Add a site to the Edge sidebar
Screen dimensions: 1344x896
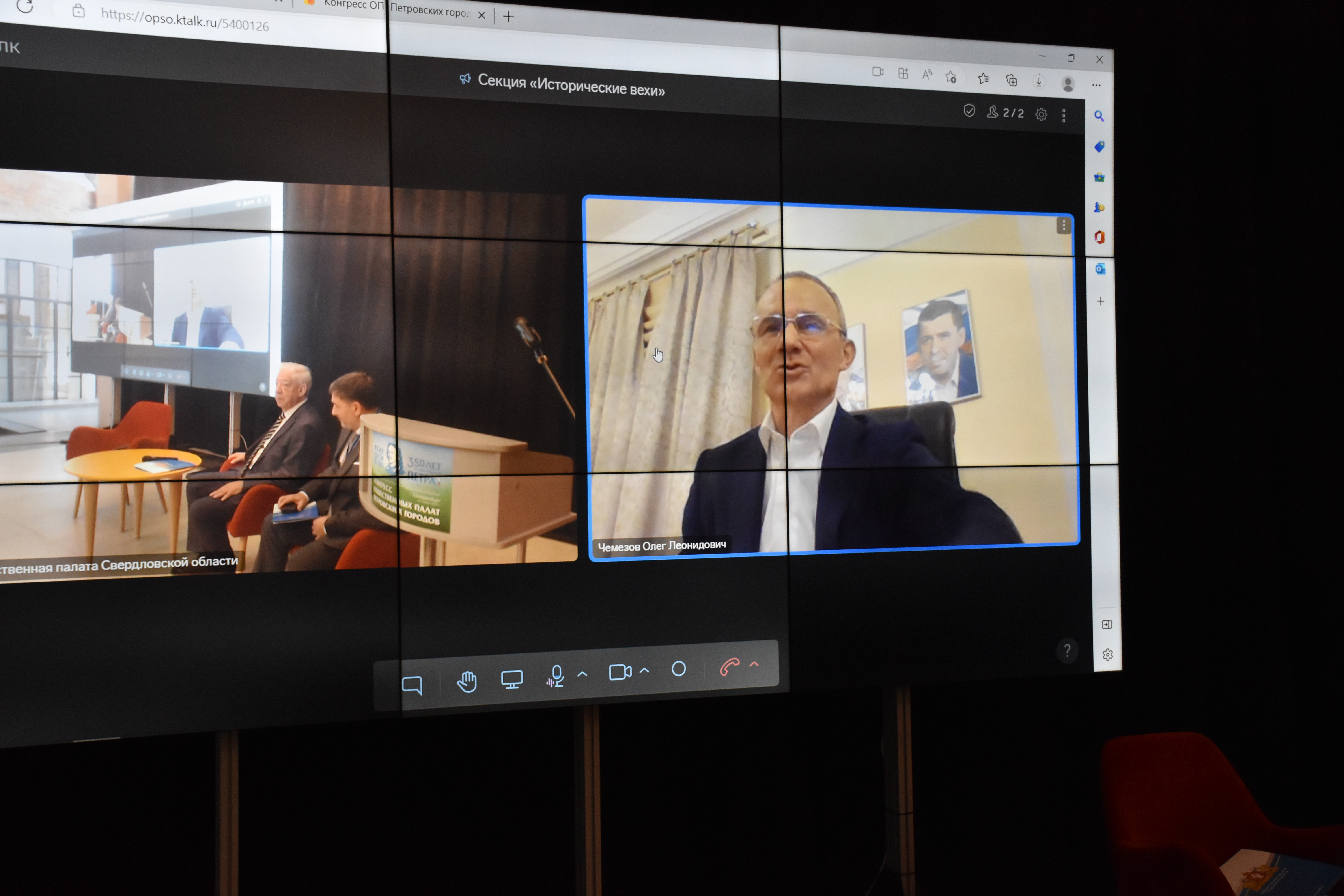point(1100,301)
